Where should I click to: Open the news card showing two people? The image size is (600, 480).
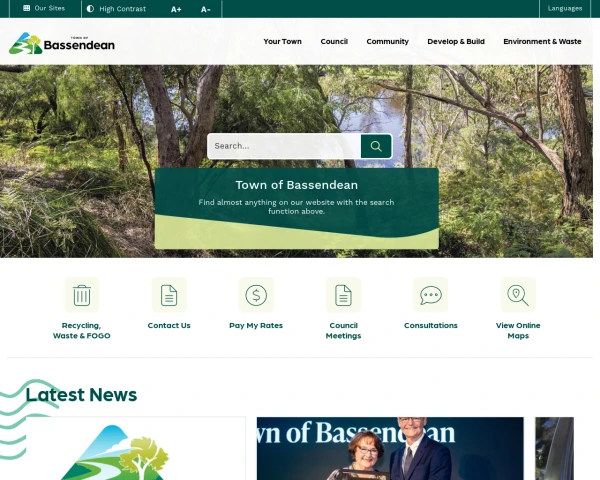pyautogui.click(x=390, y=448)
